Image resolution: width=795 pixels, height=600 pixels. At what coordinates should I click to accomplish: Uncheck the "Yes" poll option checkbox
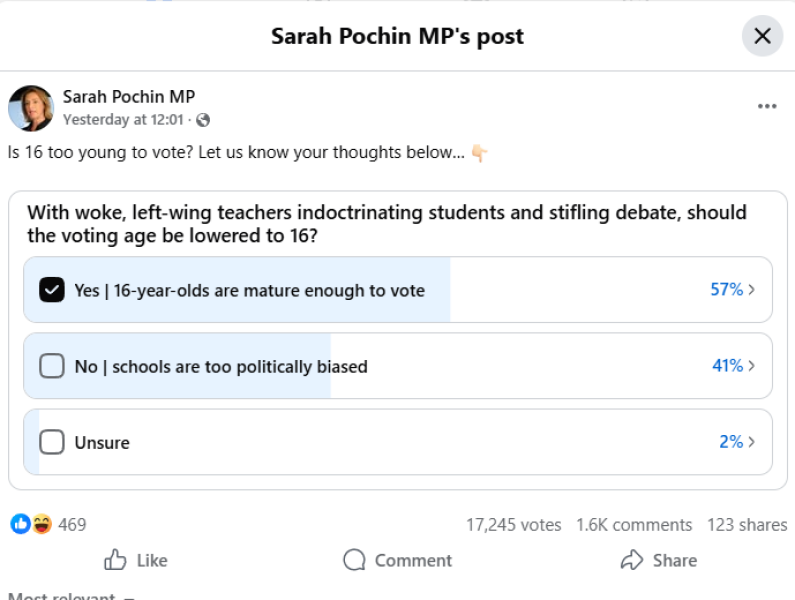[51, 290]
